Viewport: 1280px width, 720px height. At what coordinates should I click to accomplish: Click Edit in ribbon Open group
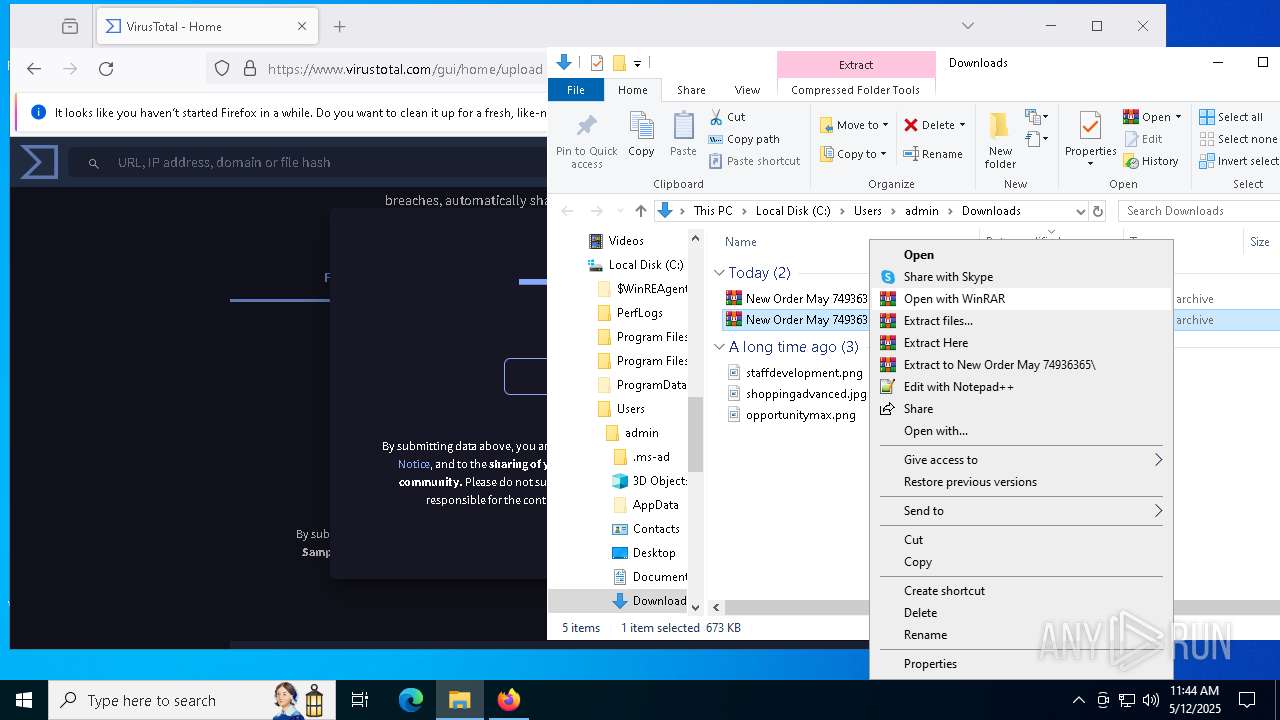tap(1143, 139)
